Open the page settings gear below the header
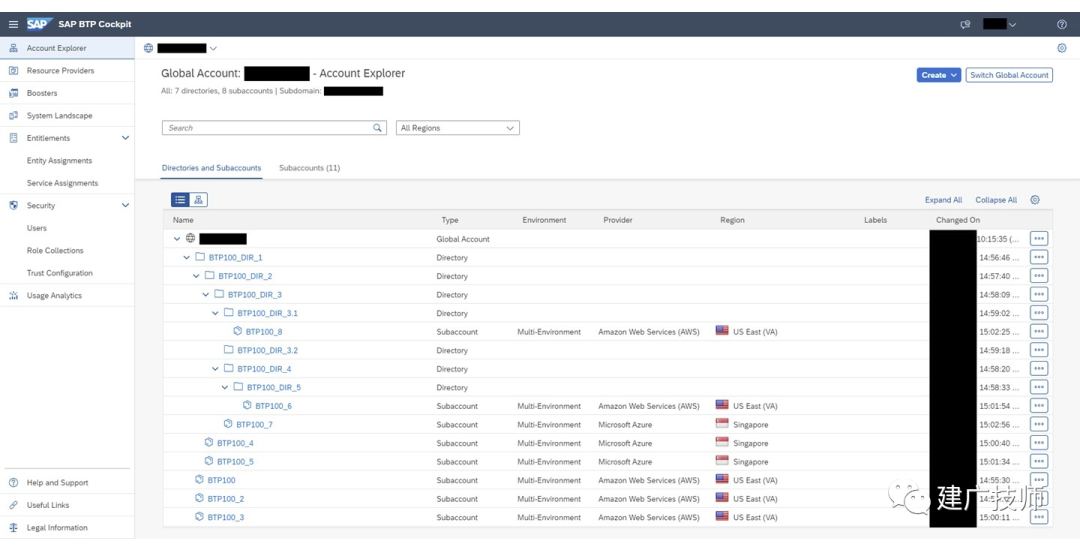1080x547 pixels. coord(1061,48)
